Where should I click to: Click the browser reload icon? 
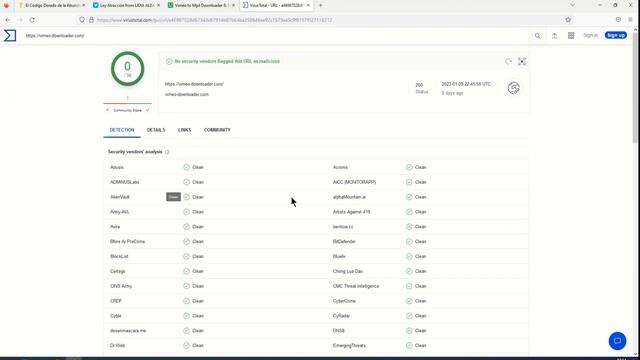coord(32,20)
